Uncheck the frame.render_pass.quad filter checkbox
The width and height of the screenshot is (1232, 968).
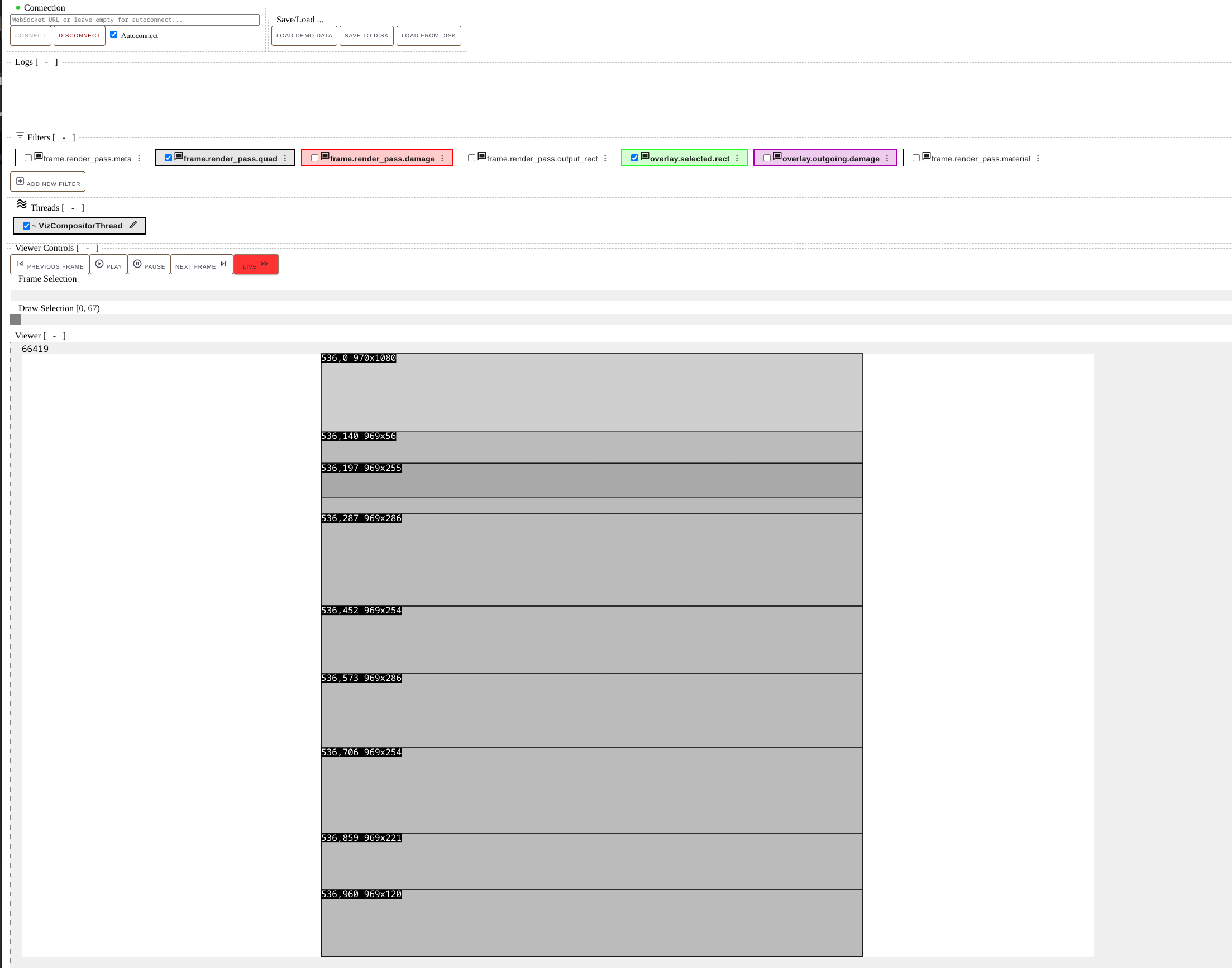point(168,158)
